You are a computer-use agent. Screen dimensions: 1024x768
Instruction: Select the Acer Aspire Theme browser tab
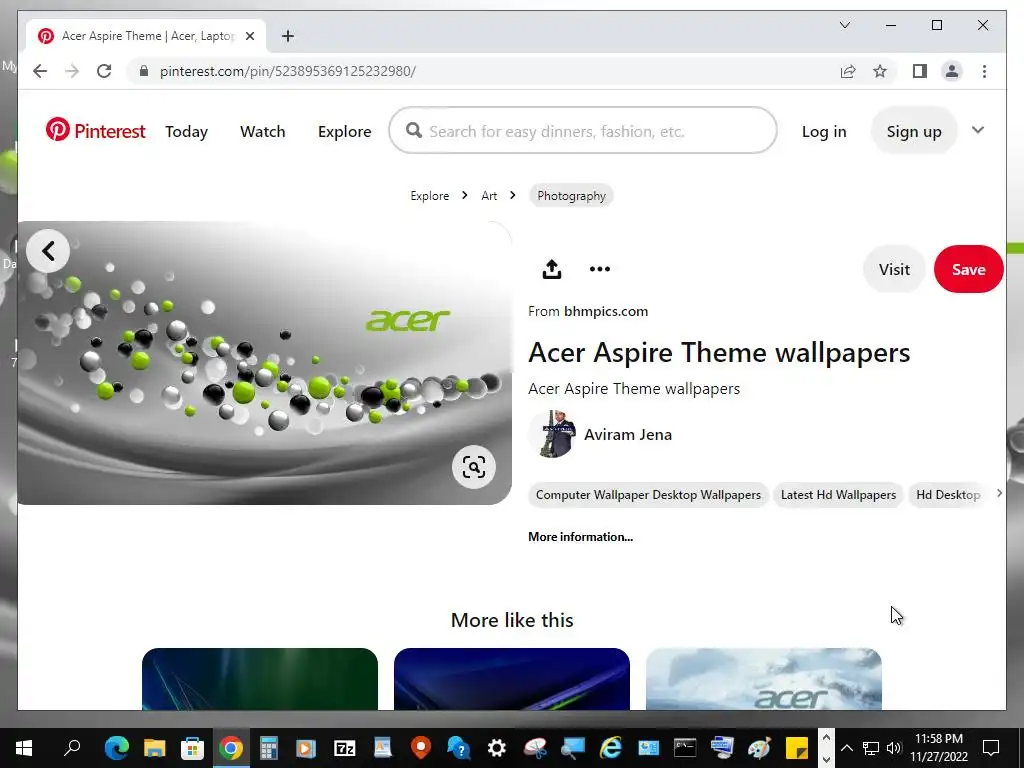pos(147,36)
